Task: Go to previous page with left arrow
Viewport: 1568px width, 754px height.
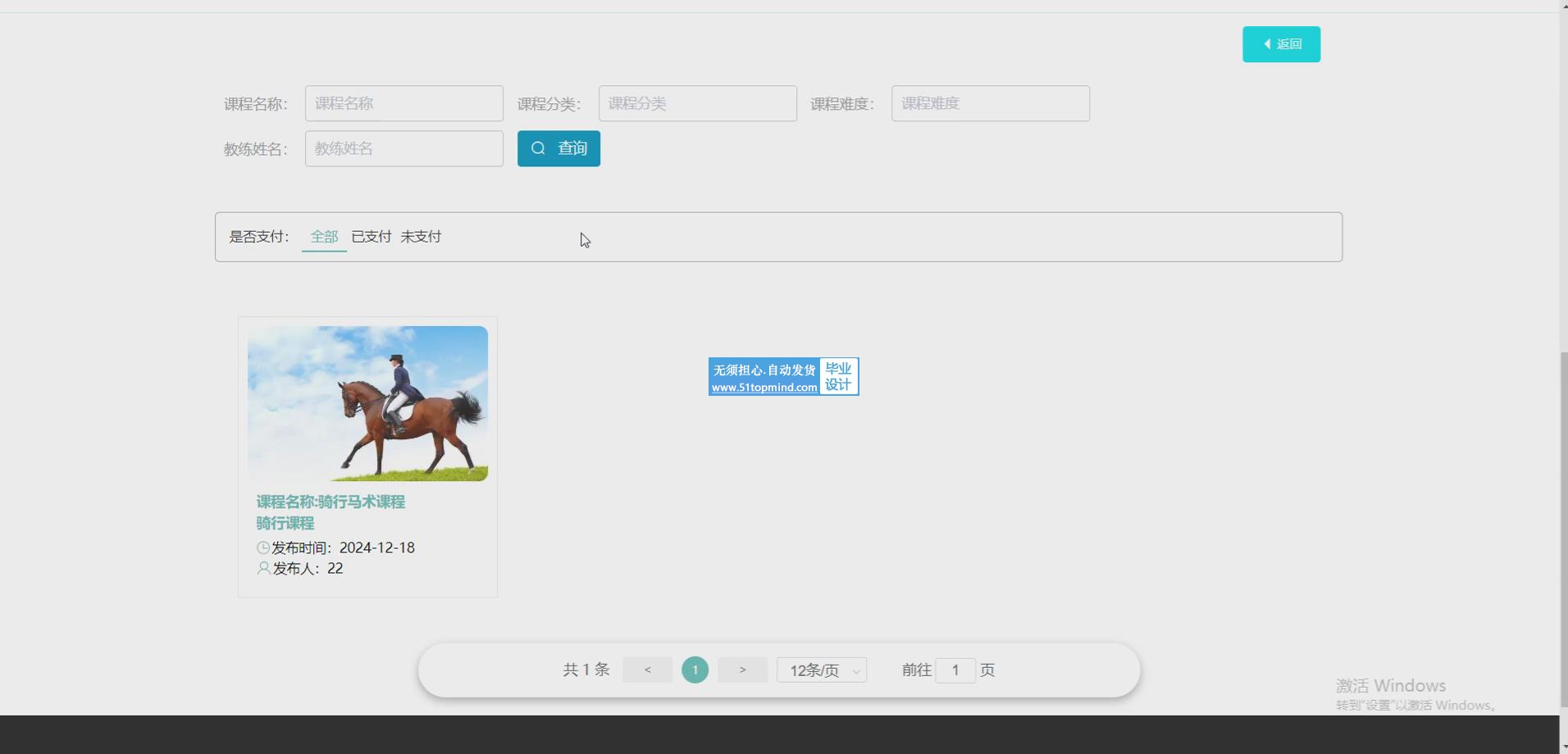Action: pos(647,670)
